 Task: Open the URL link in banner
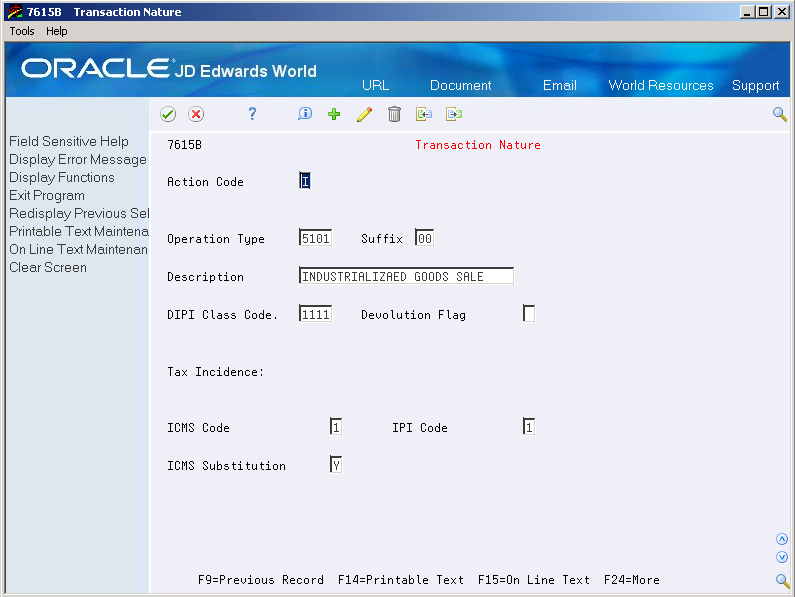click(375, 85)
